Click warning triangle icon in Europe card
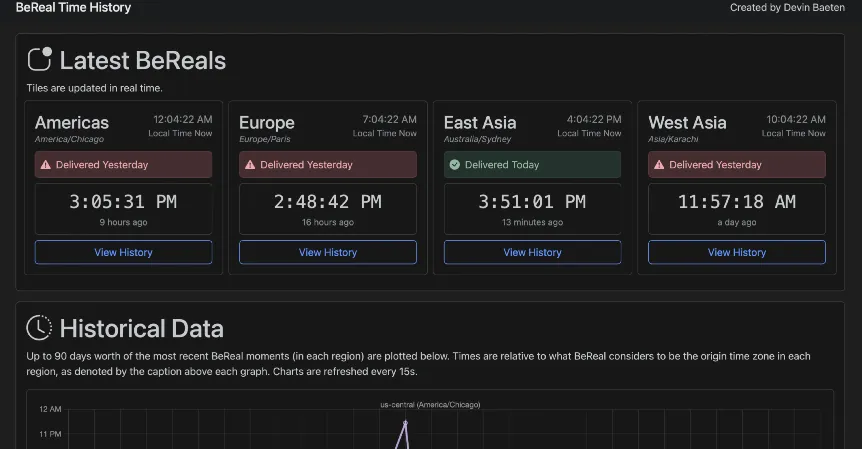862x449 pixels. tap(250, 165)
